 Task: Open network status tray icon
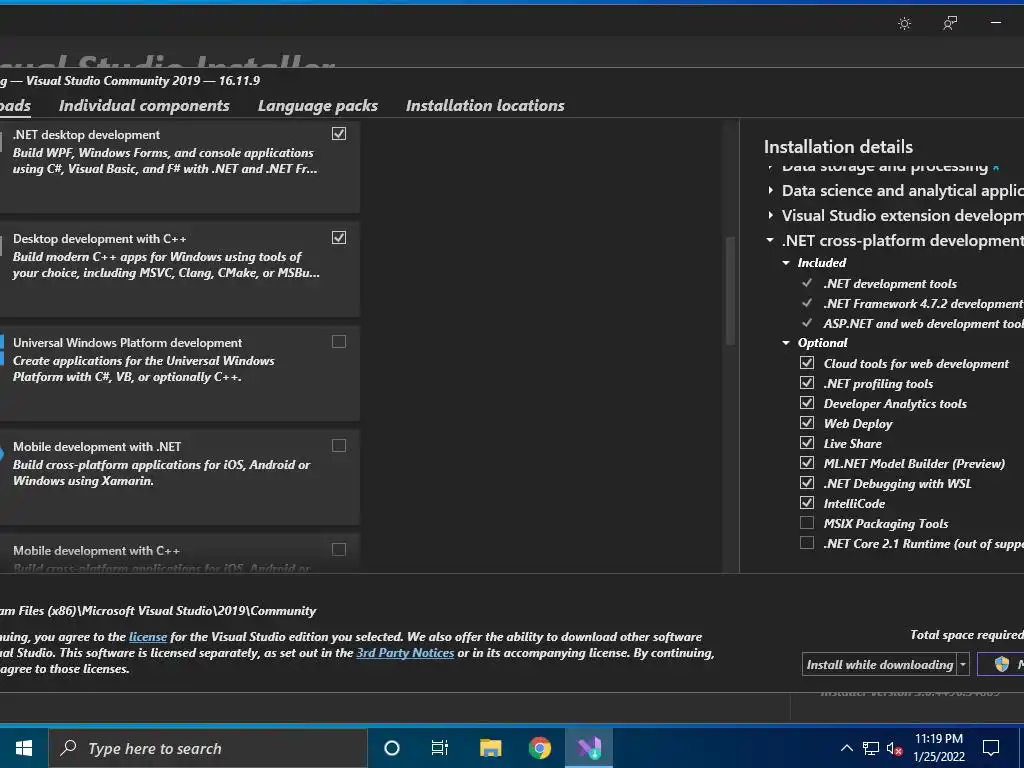871,748
